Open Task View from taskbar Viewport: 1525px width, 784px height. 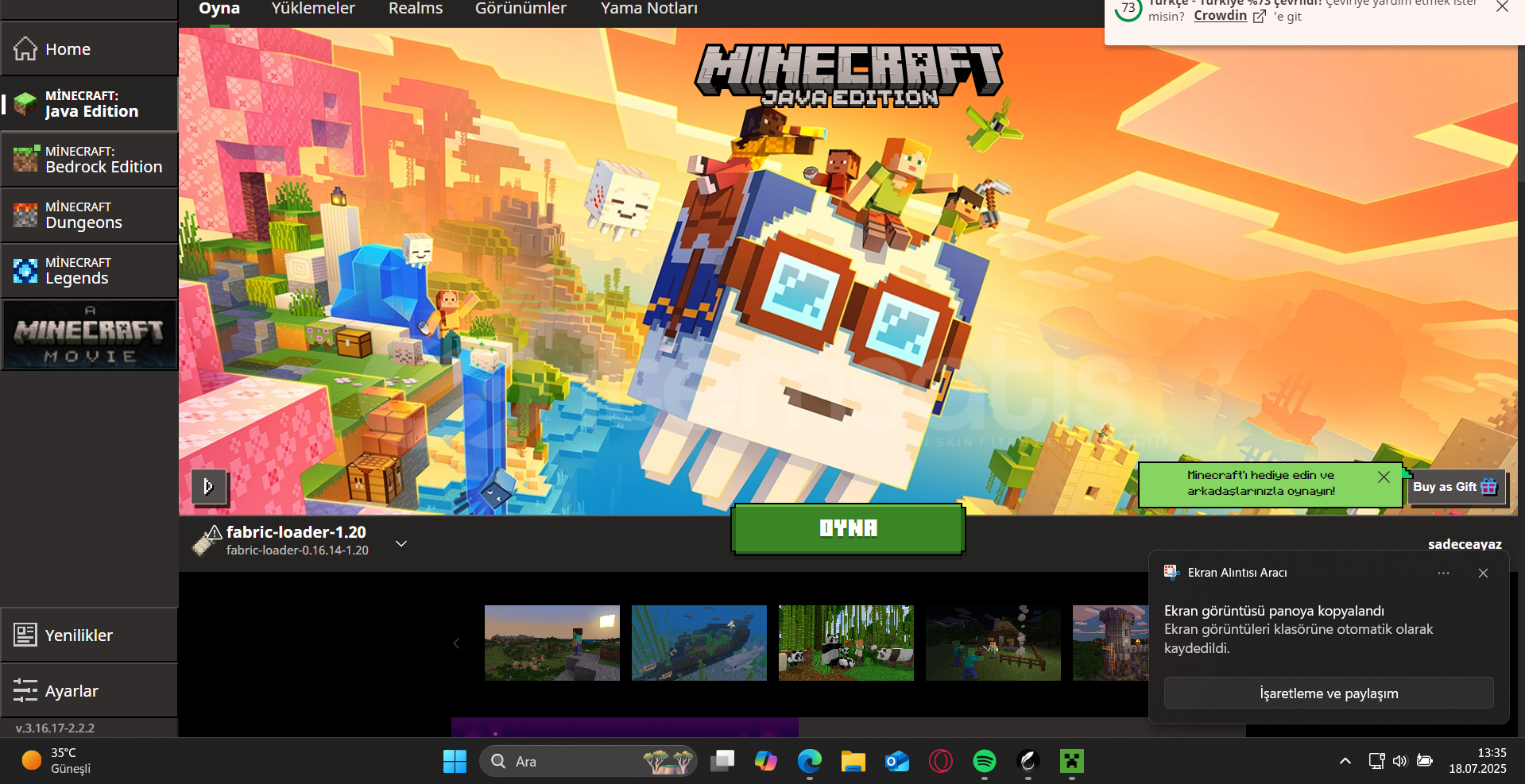point(722,761)
